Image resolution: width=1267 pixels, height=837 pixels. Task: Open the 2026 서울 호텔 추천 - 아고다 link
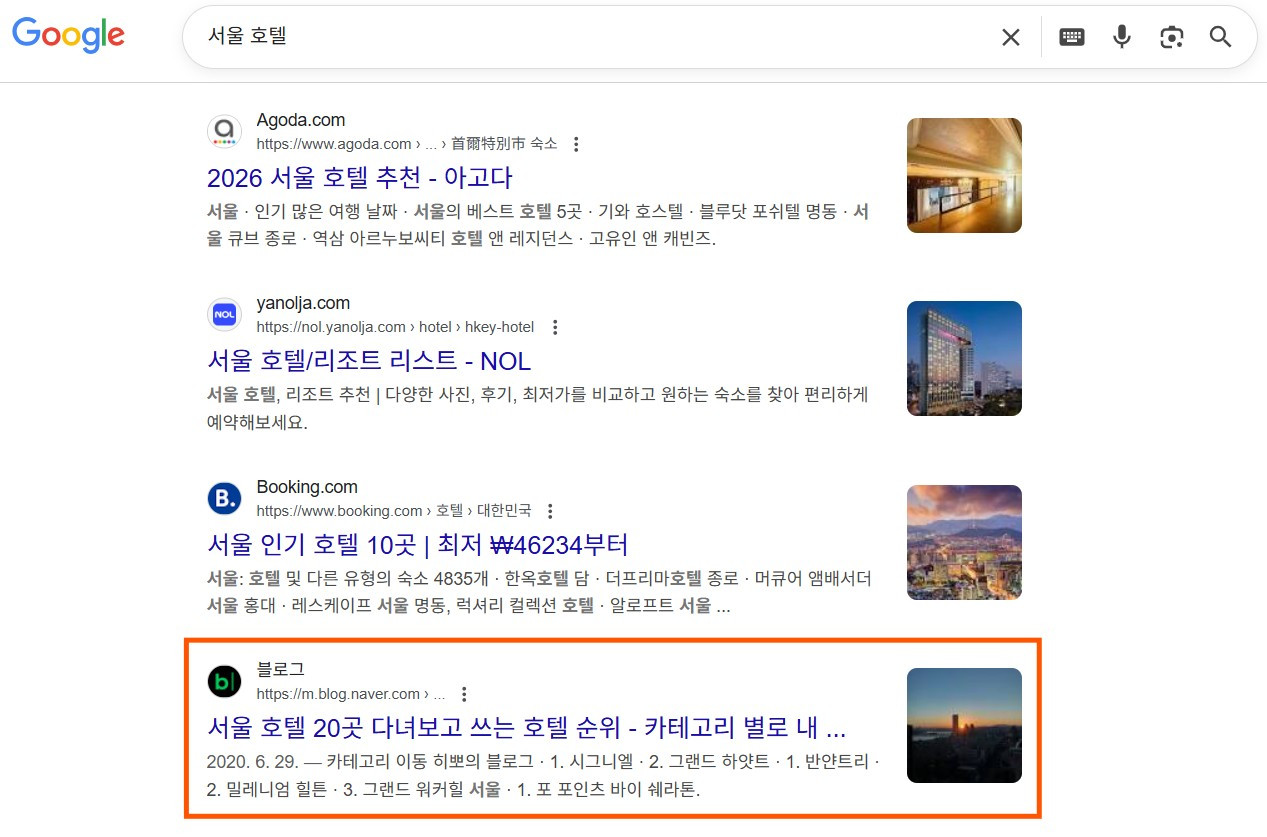(x=359, y=178)
